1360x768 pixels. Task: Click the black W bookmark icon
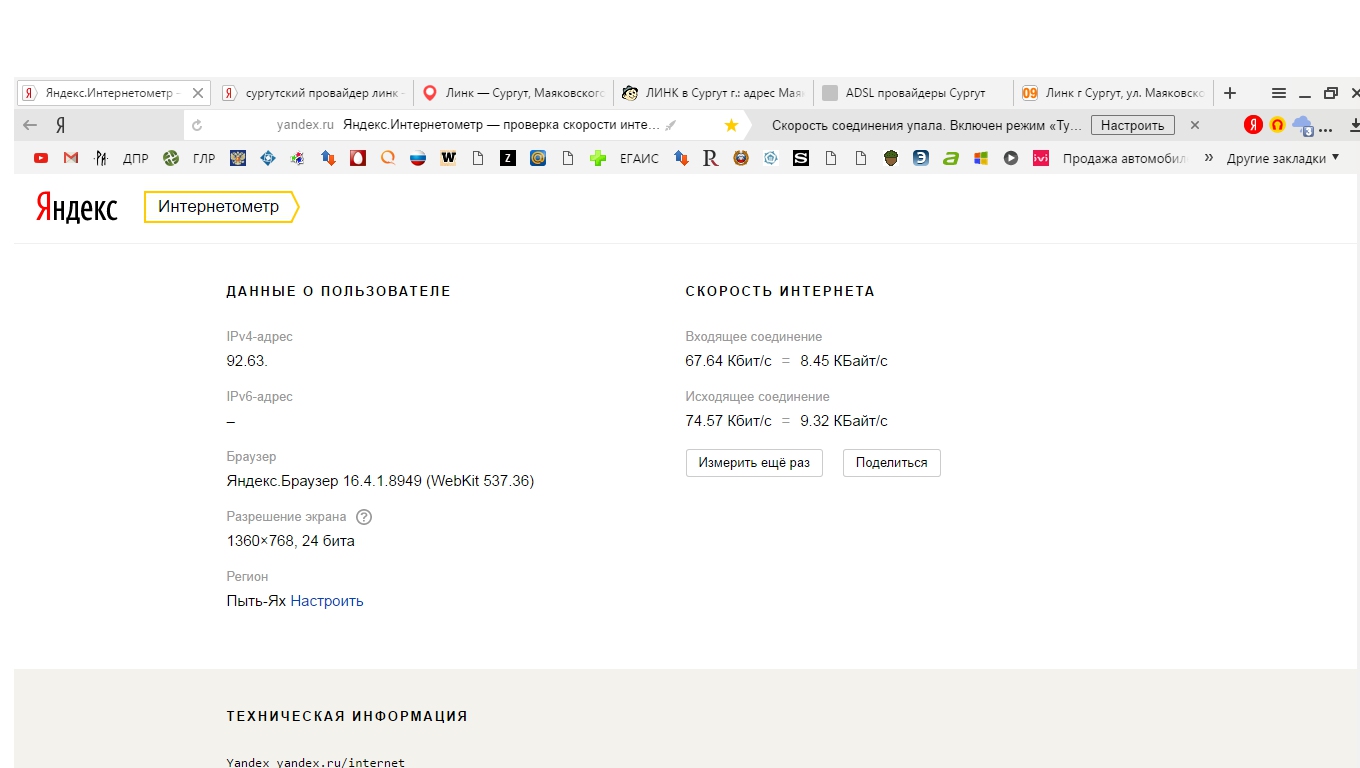[448, 158]
